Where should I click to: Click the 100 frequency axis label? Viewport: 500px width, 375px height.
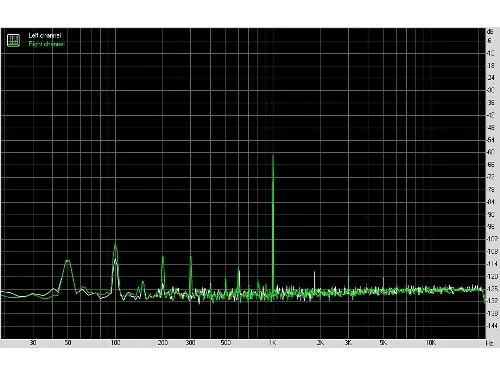115,343
